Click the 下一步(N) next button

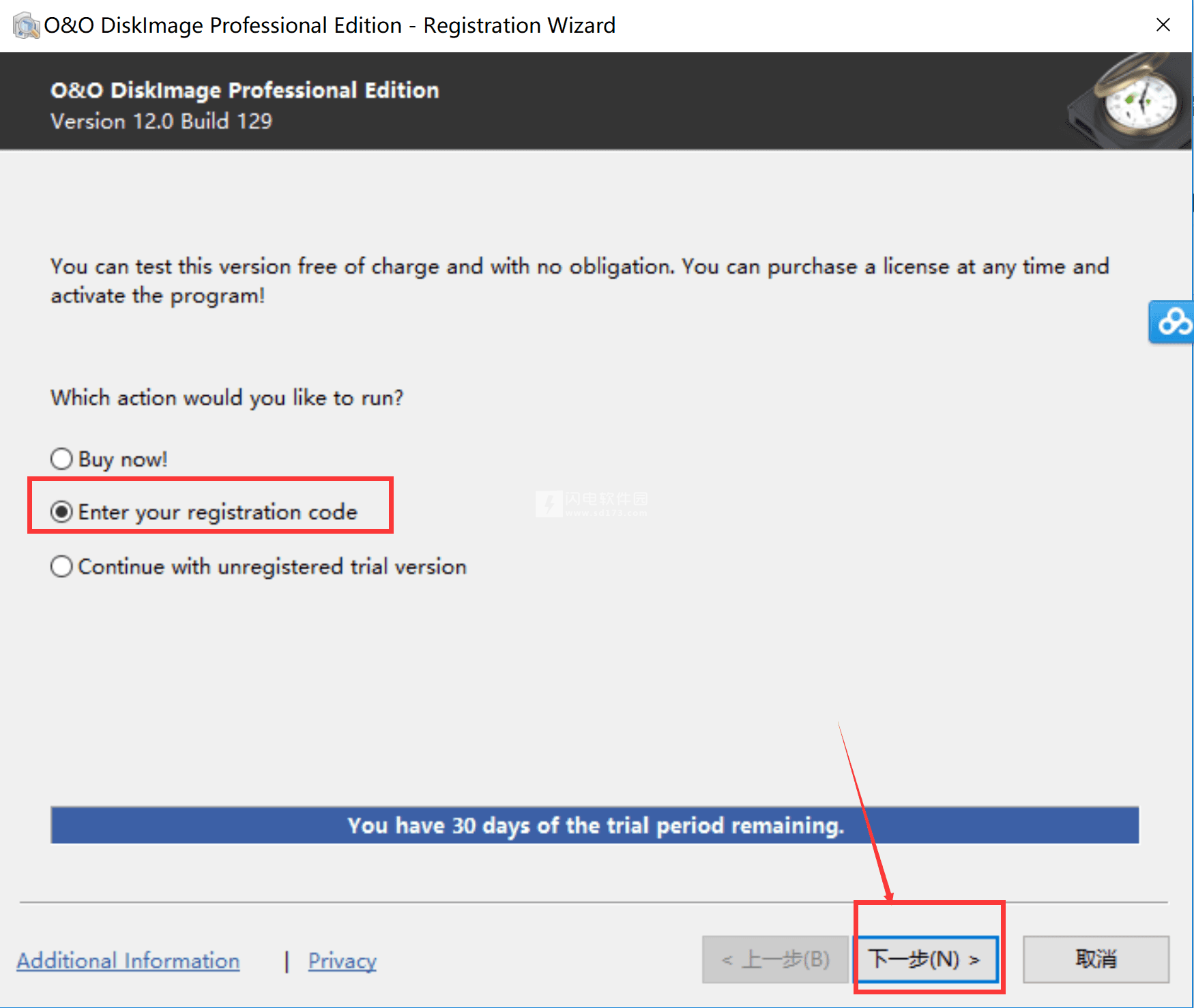click(926, 959)
